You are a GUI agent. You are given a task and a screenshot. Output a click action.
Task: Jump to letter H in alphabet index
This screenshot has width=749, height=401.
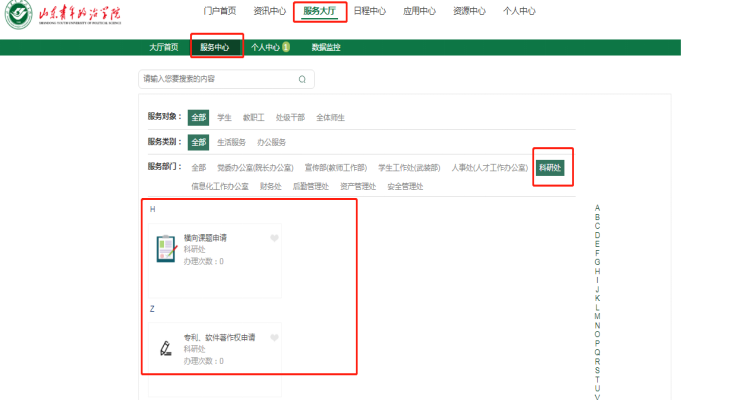pyautogui.click(x=597, y=271)
